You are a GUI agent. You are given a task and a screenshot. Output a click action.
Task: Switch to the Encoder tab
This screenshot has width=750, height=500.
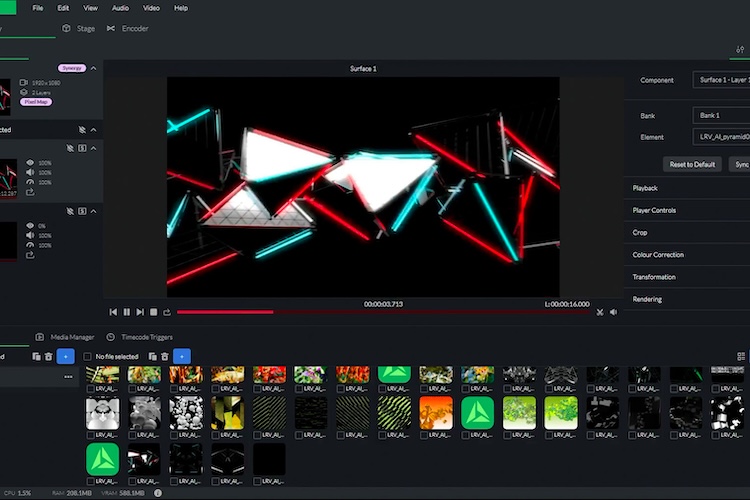(x=128, y=29)
